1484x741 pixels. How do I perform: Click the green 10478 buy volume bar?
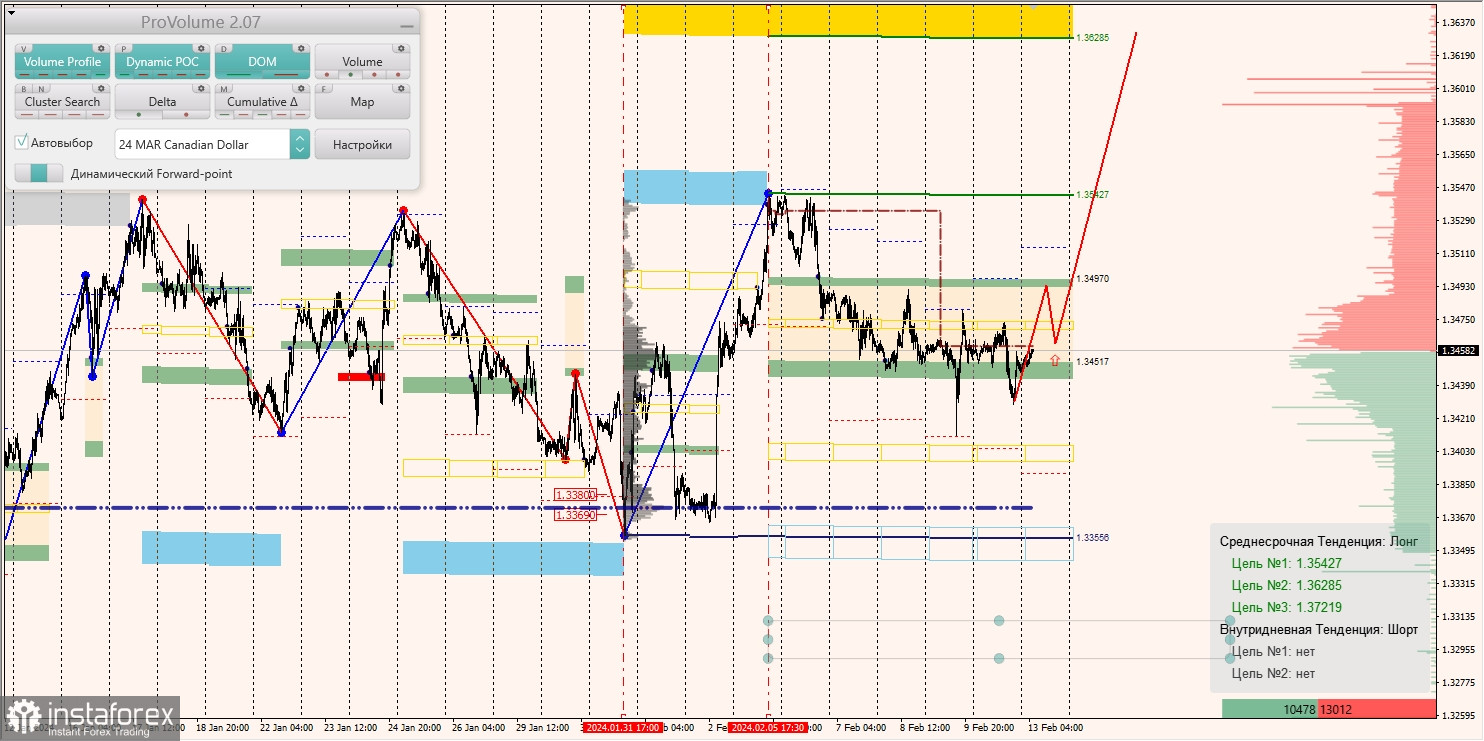pos(1270,709)
